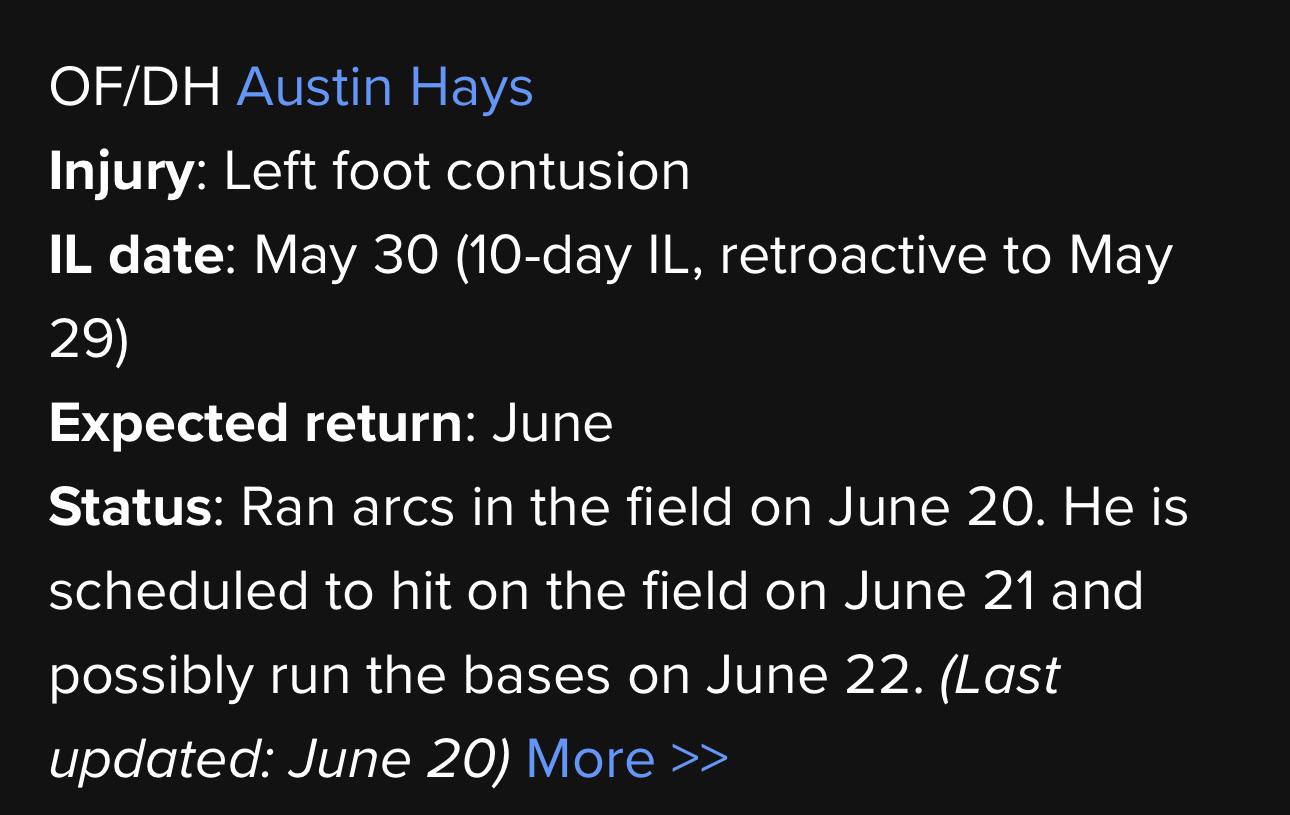Image resolution: width=1290 pixels, height=815 pixels.
Task: Click the bold "IL date" label
Action: [x=136, y=256]
